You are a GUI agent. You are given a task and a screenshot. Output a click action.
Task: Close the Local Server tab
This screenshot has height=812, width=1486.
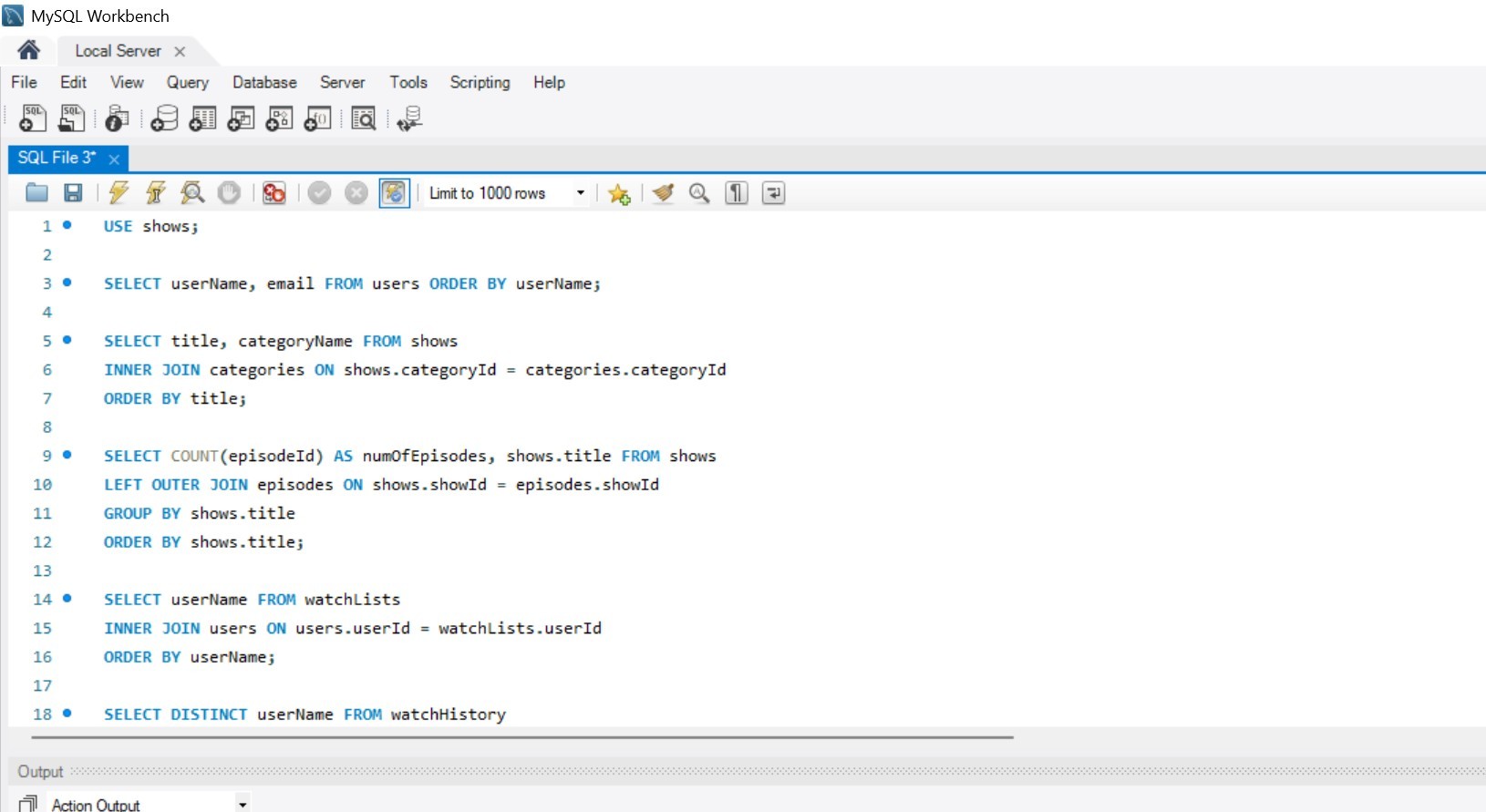point(180,52)
